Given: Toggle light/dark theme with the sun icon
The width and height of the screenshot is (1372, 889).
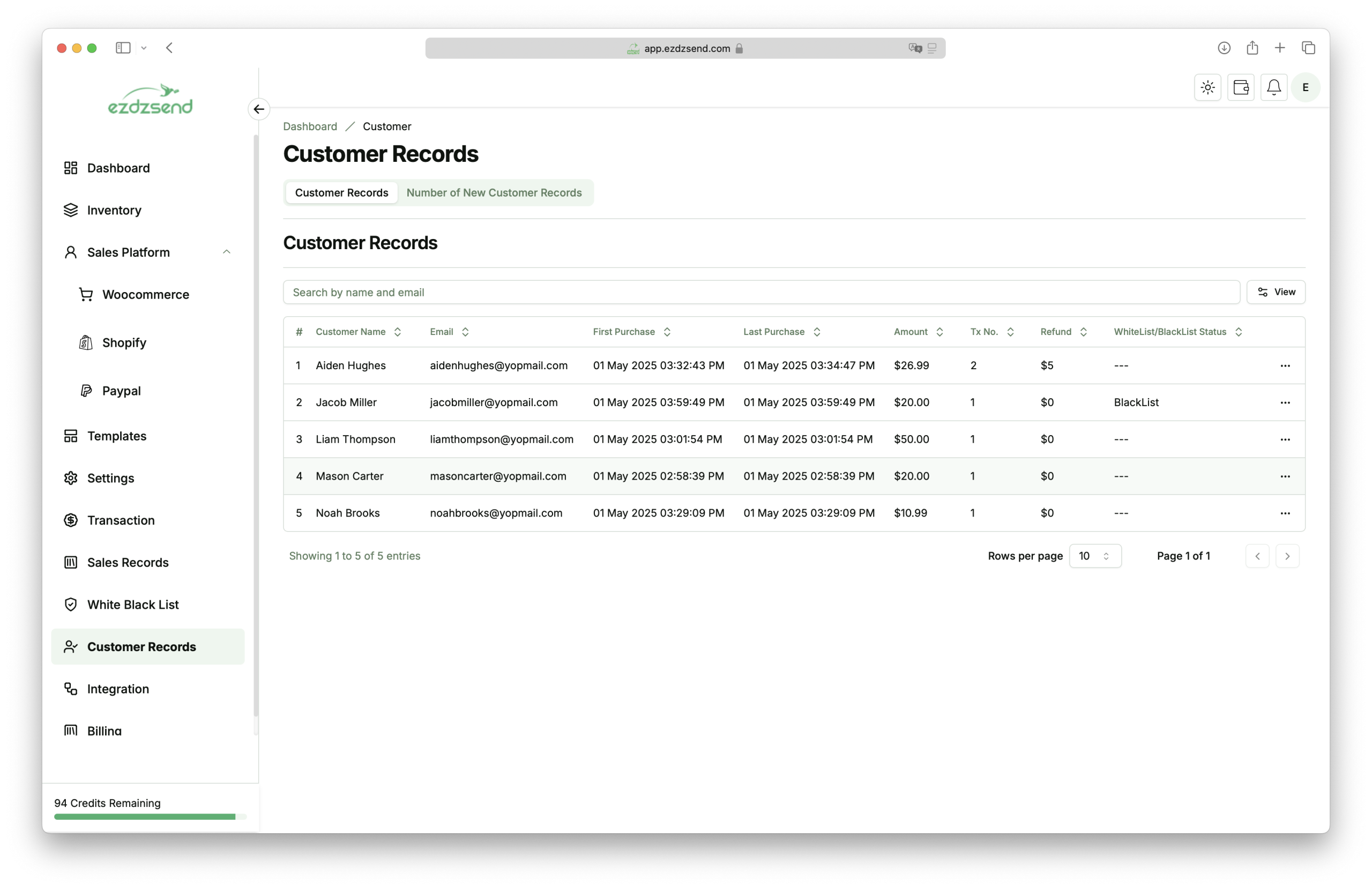Looking at the screenshot, I should 1207,87.
